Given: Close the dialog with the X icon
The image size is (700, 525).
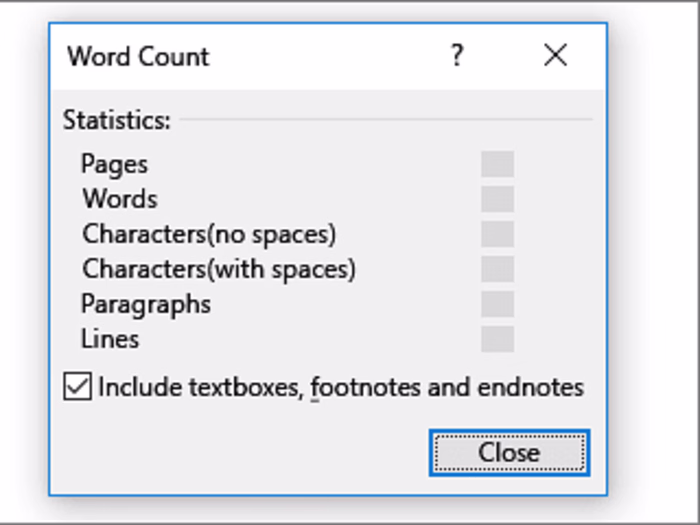Looking at the screenshot, I should (555, 56).
